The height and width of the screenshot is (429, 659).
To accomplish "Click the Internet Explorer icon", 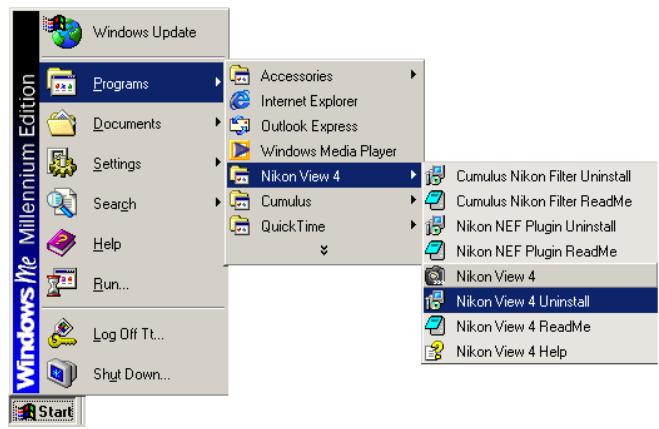I will click(x=240, y=100).
